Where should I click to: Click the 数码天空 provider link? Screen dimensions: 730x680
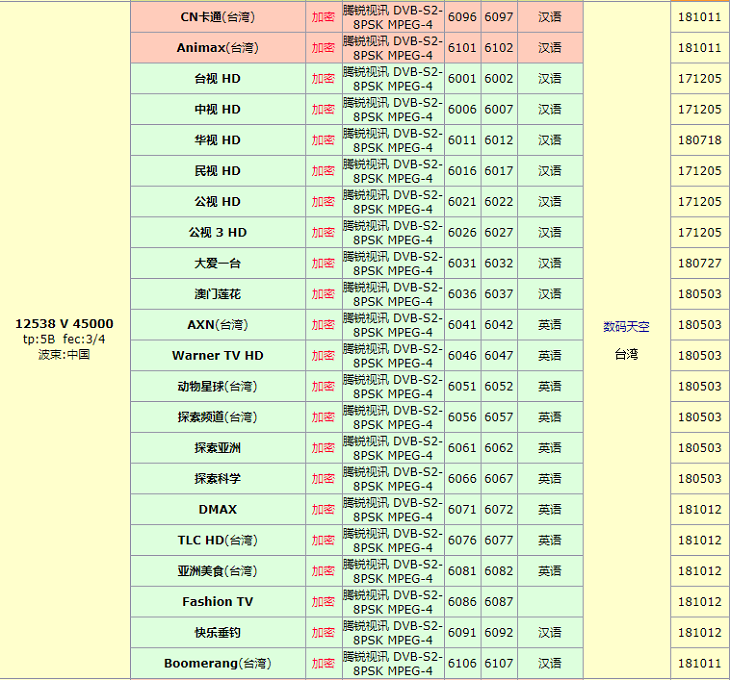coord(626,327)
